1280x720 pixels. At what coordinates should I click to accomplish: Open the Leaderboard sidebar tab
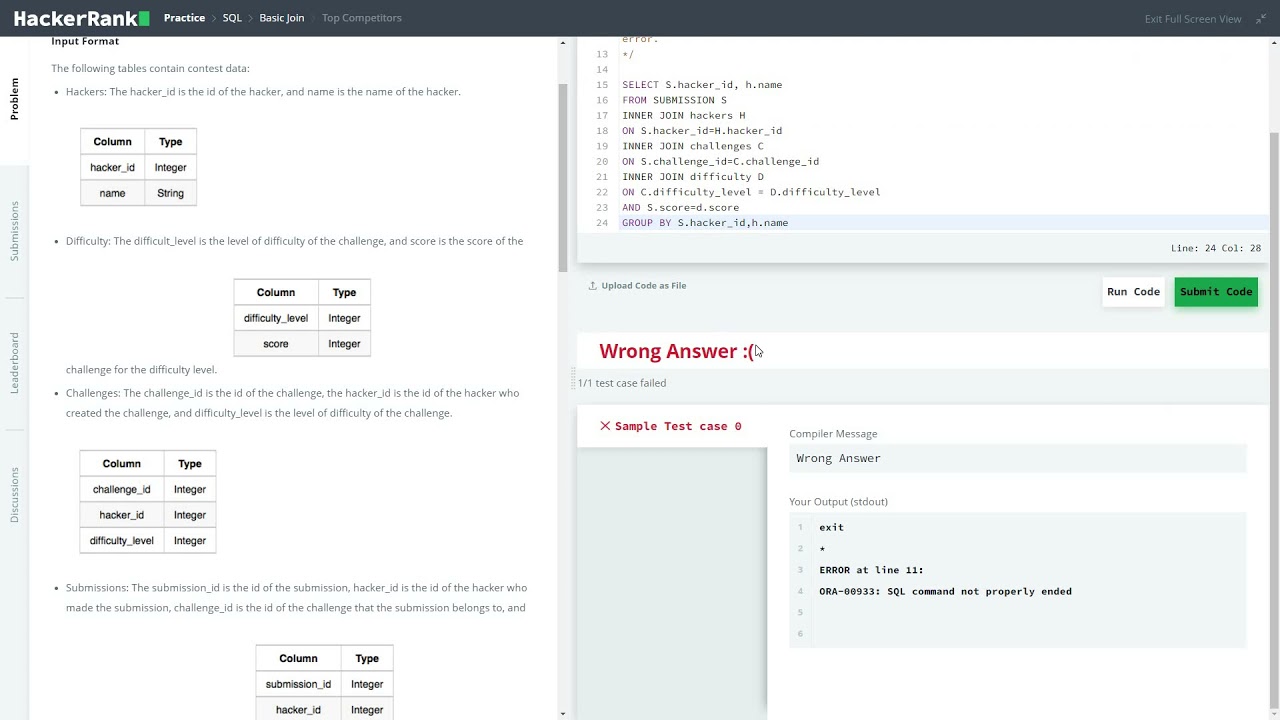tap(15, 363)
